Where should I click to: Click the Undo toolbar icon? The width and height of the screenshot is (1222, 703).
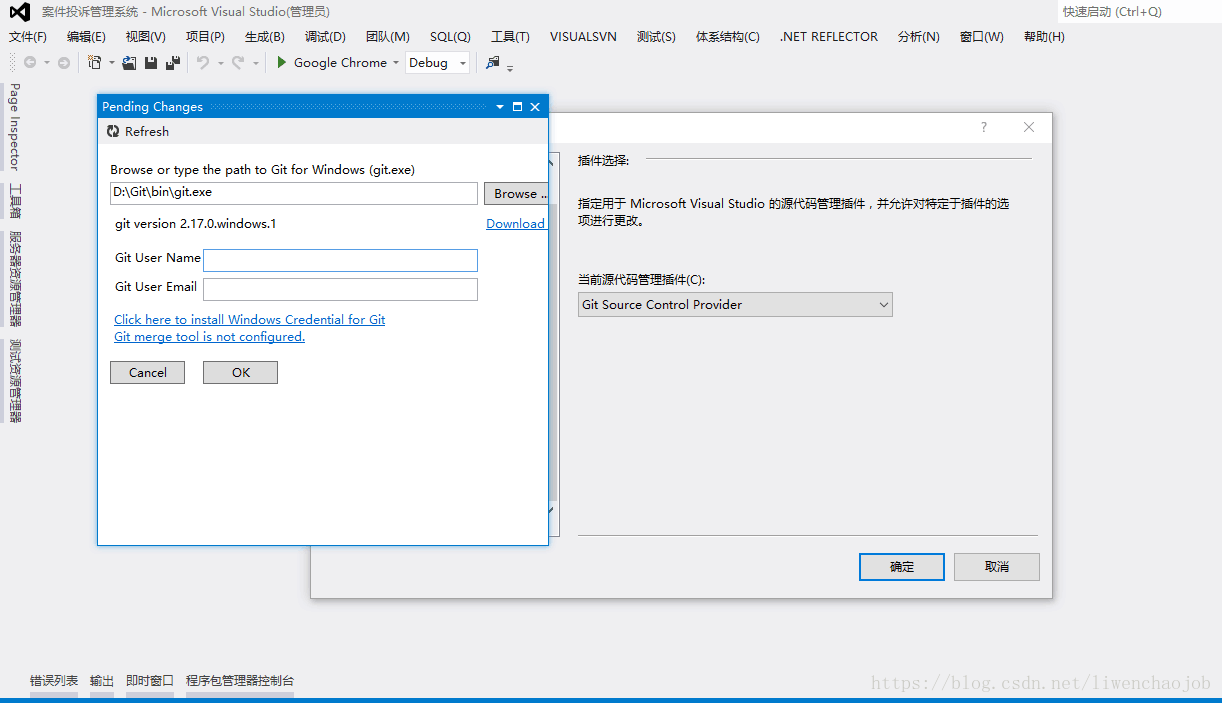[x=203, y=63]
